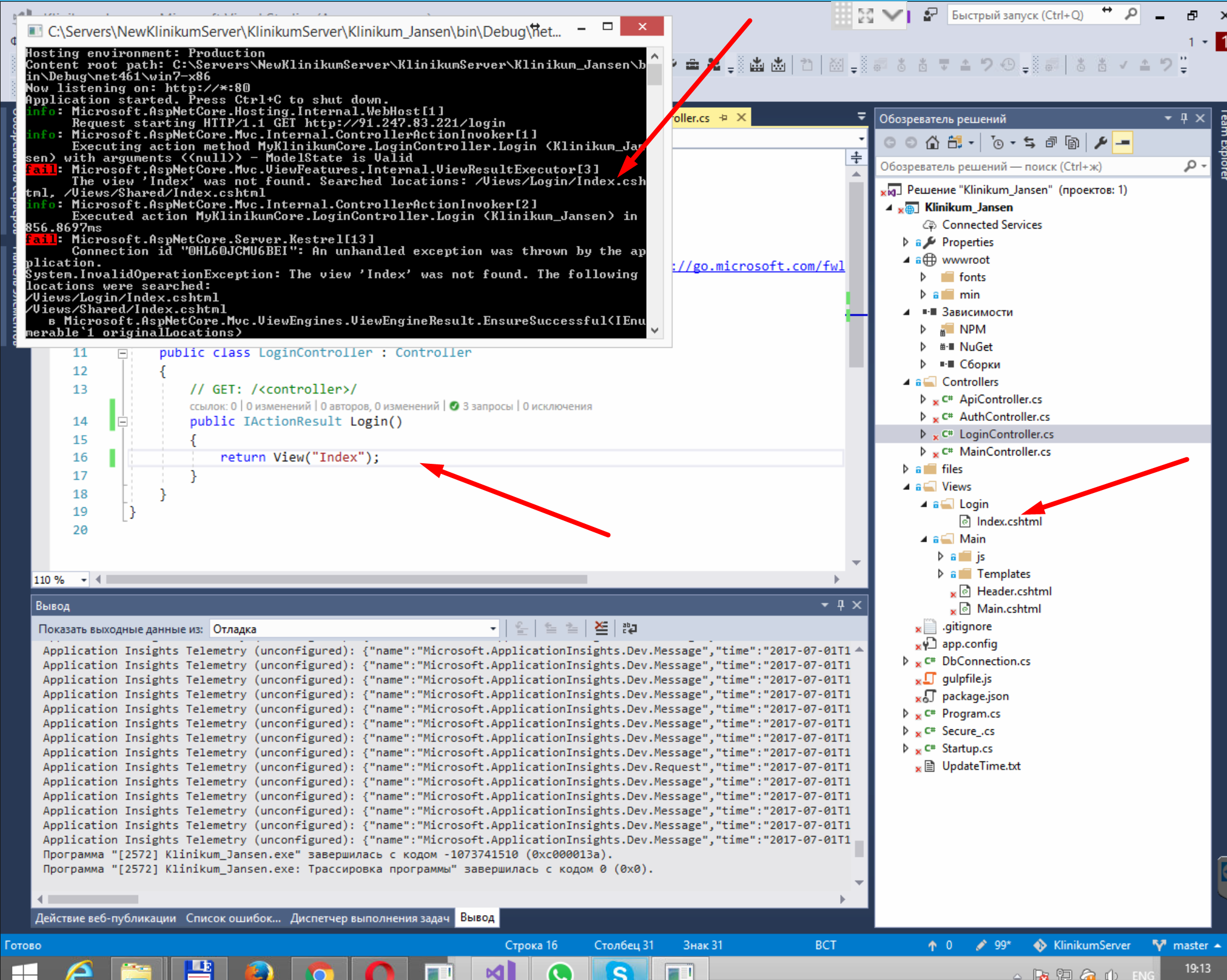Expand fonts folder under wwwroot
Image resolution: width=1227 pixels, height=980 pixels.
(923, 277)
